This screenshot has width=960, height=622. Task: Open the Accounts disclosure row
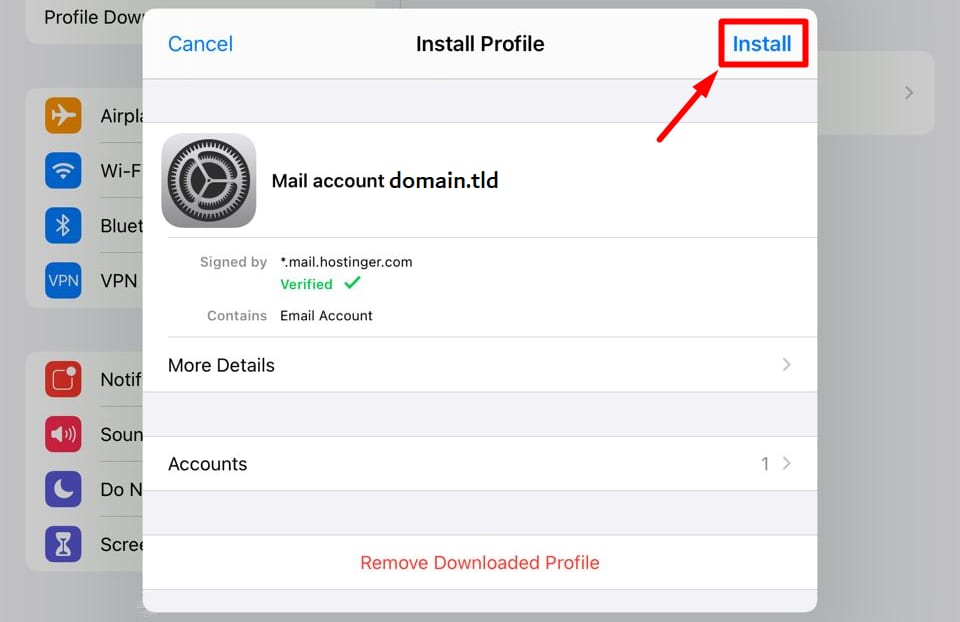[207, 463]
